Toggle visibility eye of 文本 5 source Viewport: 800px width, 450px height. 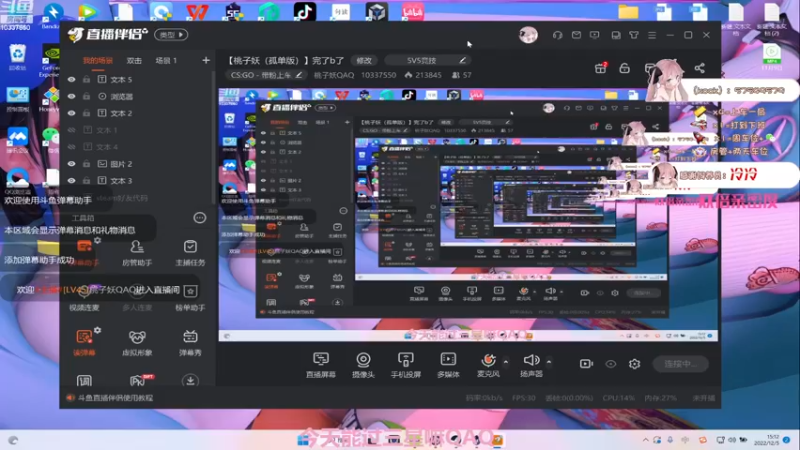[x=71, y=80]
